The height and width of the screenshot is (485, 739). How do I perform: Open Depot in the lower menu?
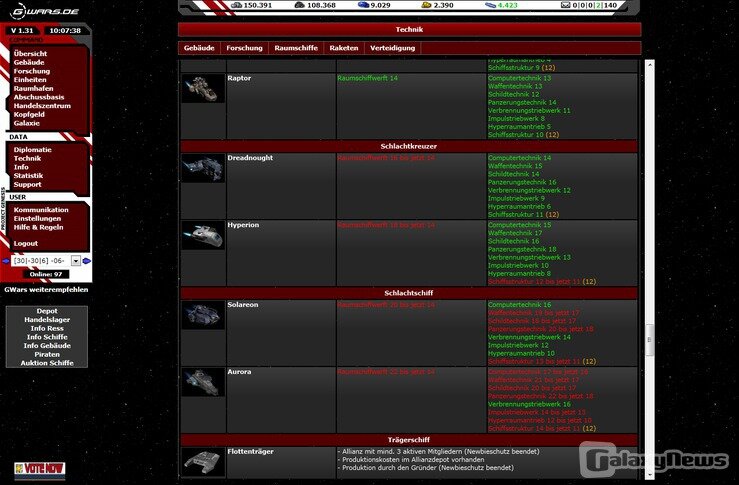47,311
